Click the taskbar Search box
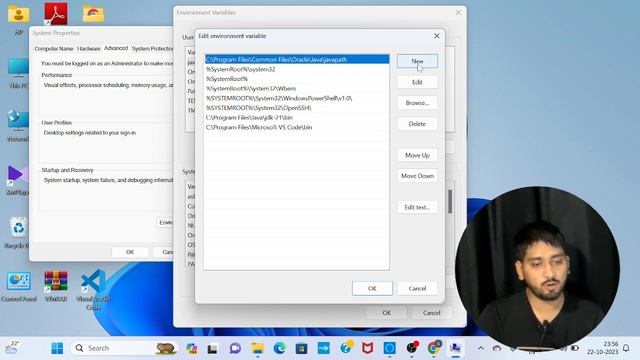640x360 pixels. (x=125, y=348)
